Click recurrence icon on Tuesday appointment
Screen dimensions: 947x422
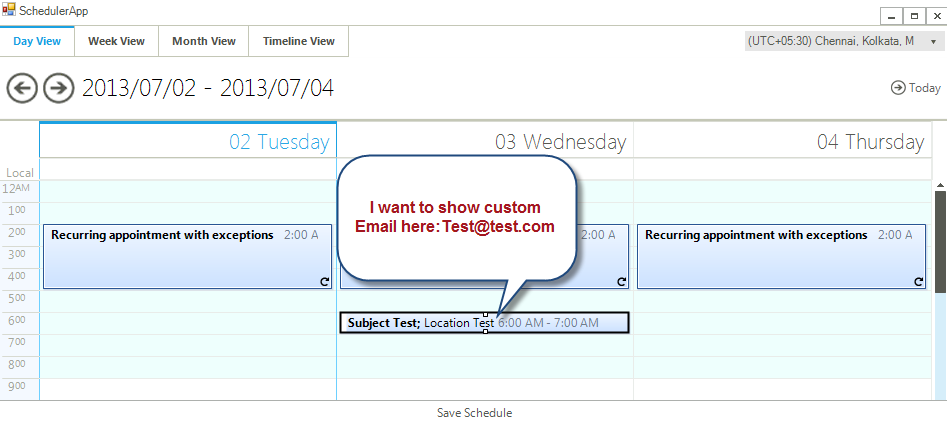(324, 282)
